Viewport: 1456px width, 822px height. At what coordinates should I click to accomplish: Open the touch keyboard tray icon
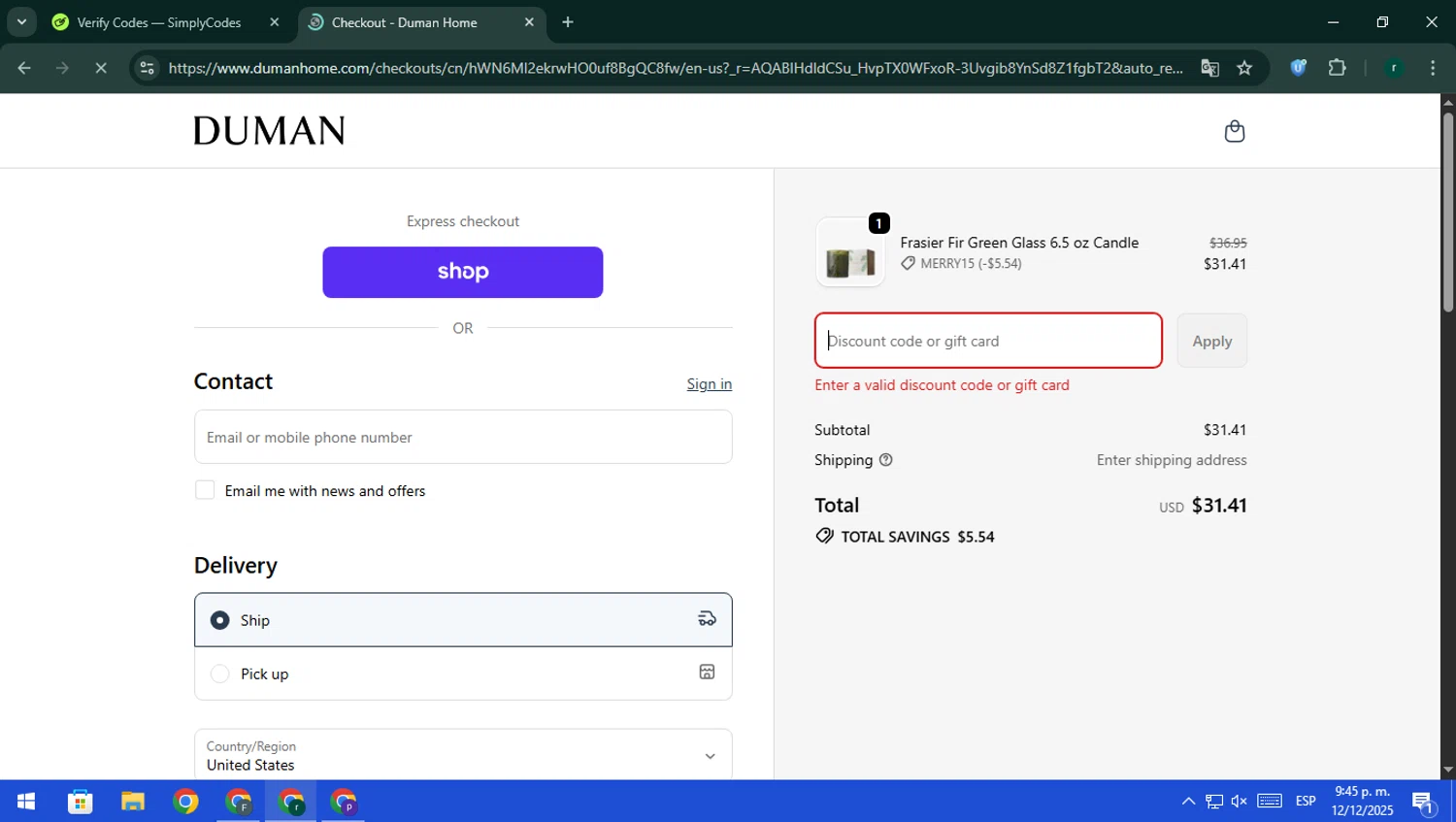pos(1270,802)
